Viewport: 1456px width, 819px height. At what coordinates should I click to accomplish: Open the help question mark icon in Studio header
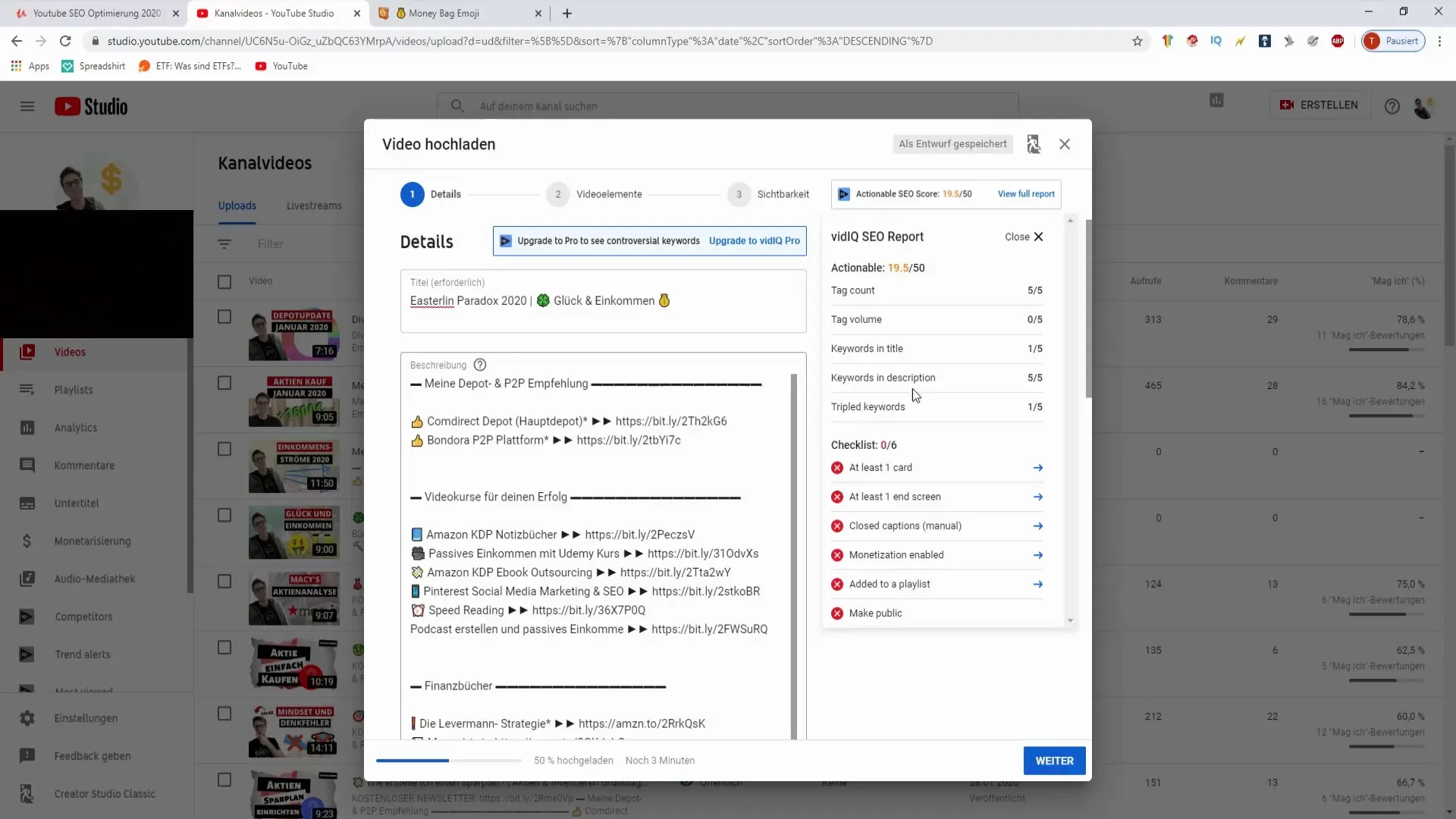pyautogui.click(x=1392, y=106)
